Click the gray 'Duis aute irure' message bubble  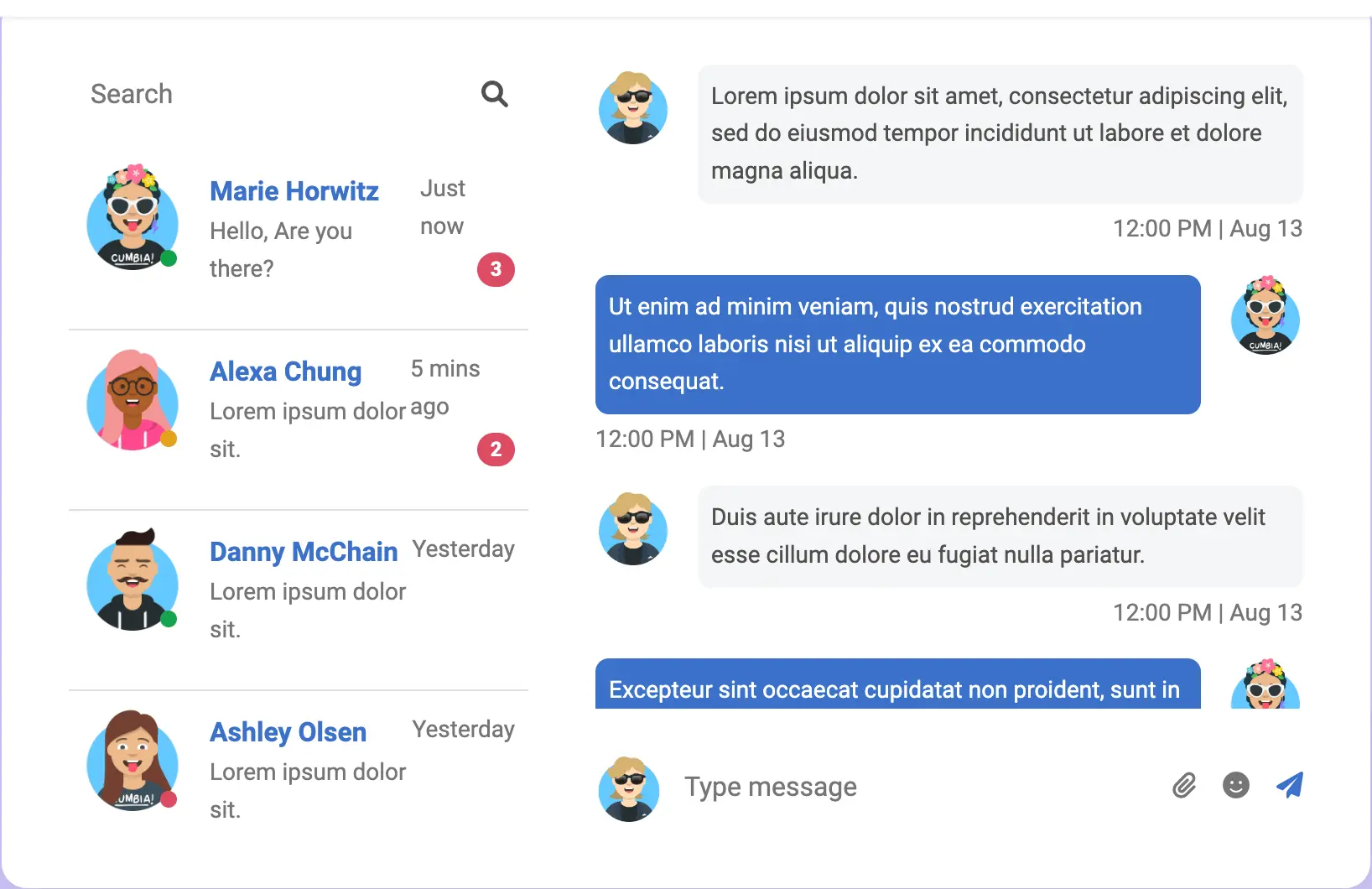1000,536
